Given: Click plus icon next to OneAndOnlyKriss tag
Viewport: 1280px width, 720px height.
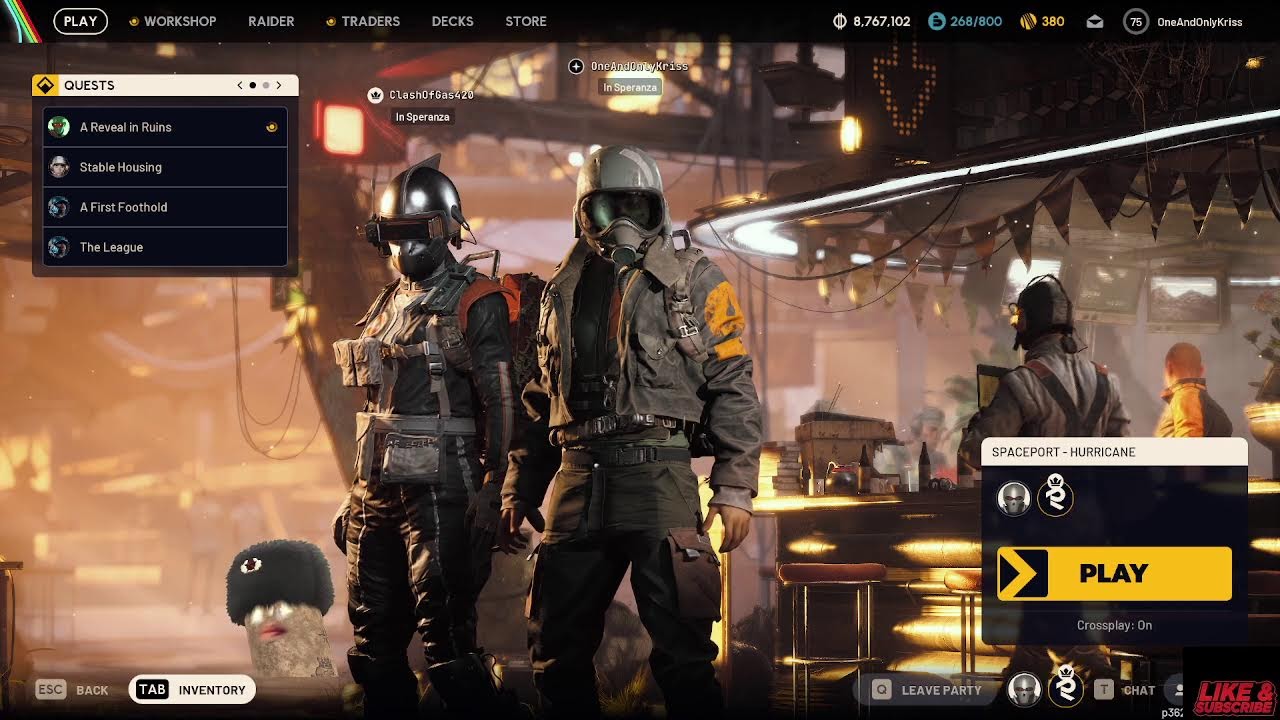Looking at the screenshot, I should pos(576,66).
